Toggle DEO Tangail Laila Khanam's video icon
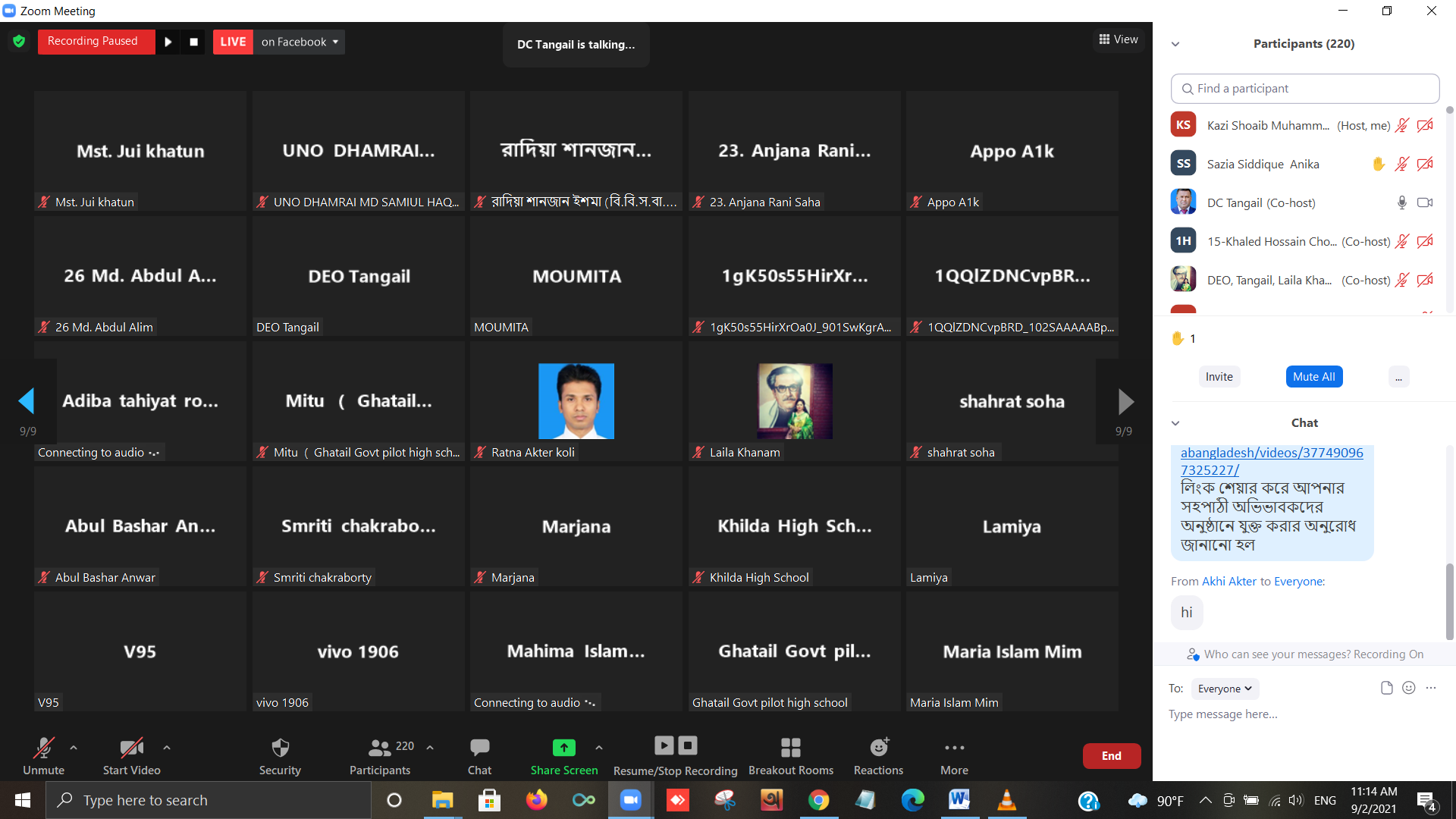1456x819 pixels. click(x=1426, y=280)
